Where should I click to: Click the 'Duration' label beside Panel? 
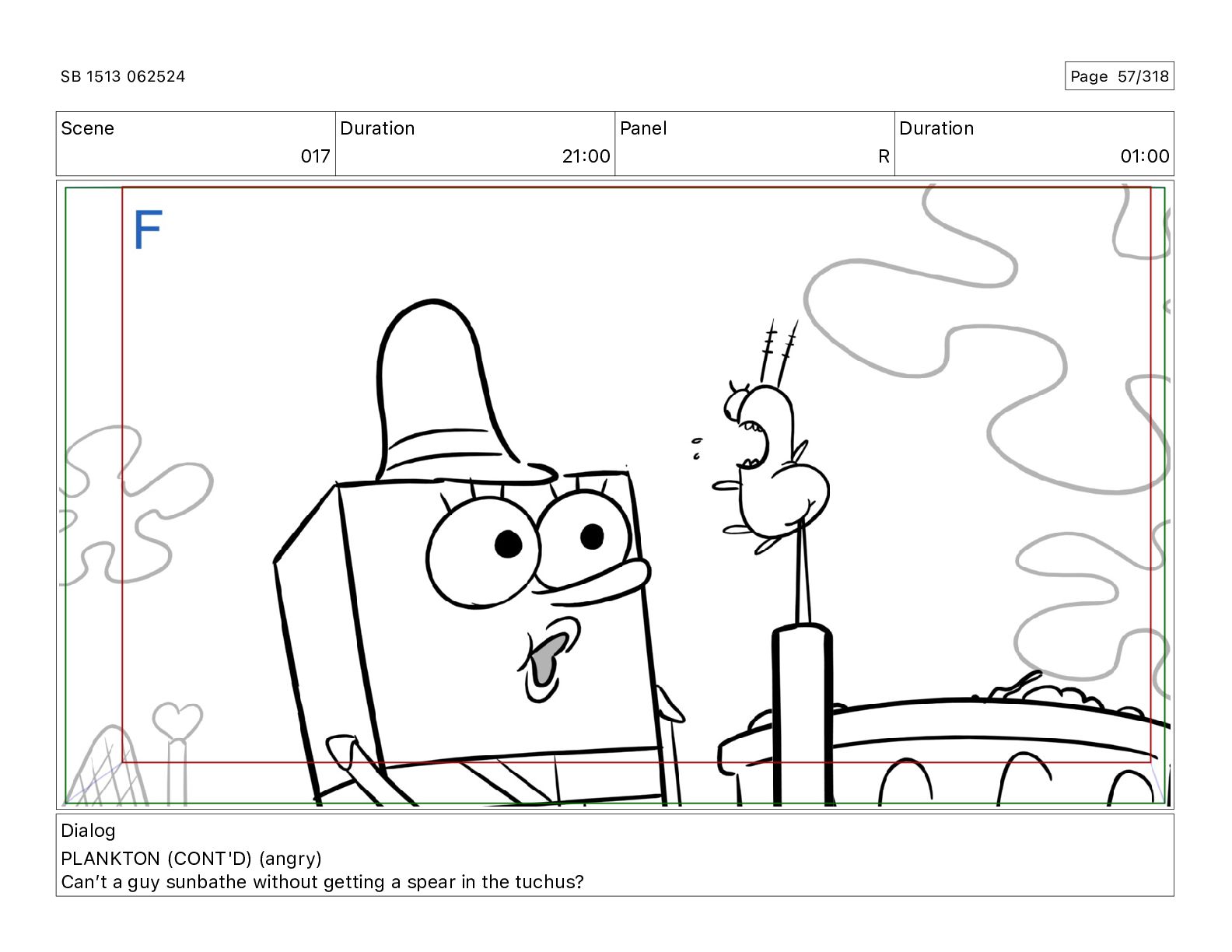[x=936, y=128]
